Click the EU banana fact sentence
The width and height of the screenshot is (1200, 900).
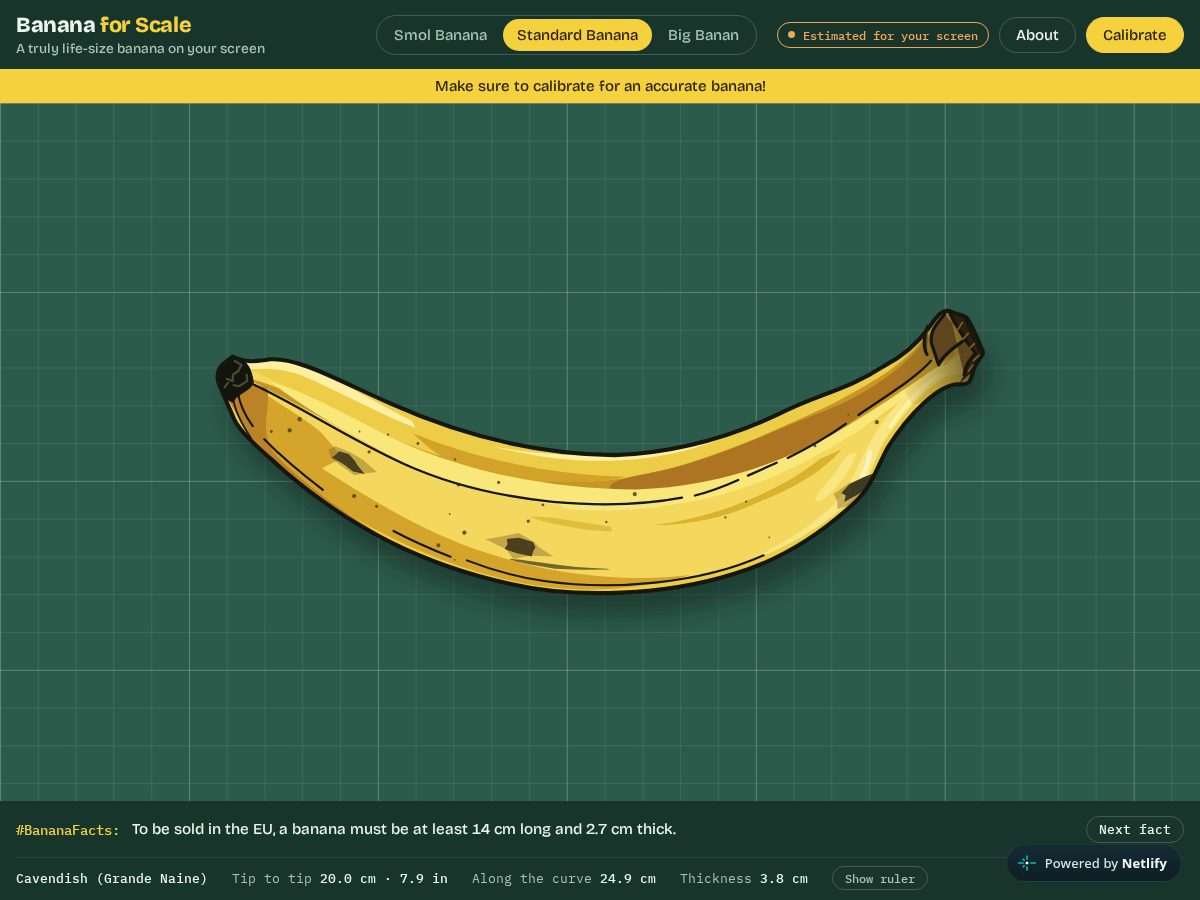pyautogui.click(x=404, y=829)
